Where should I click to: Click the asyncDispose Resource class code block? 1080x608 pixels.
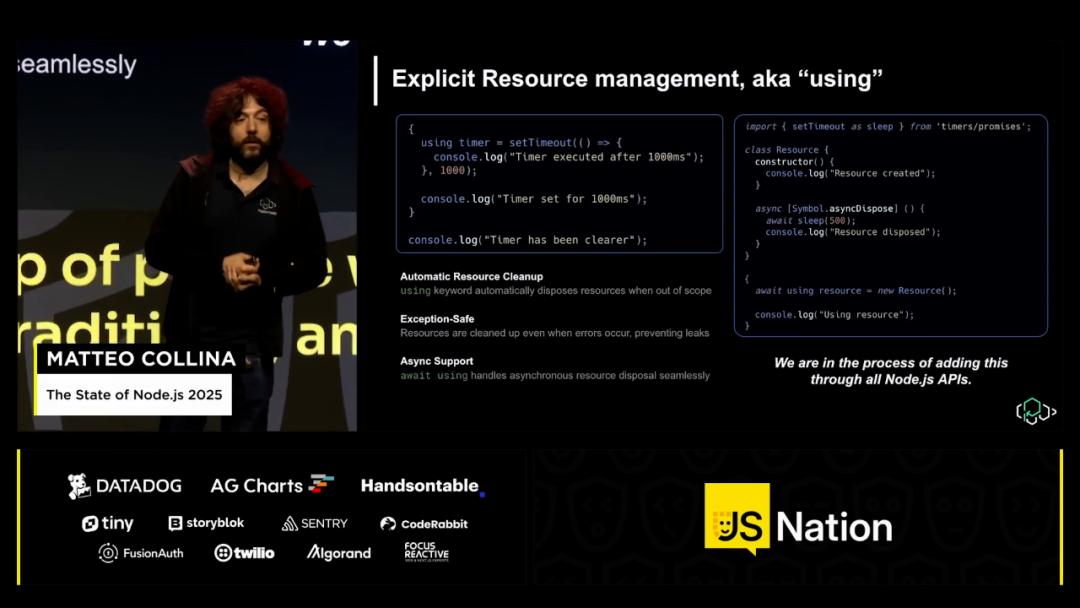pyautogui.click(x=890, y=225)
